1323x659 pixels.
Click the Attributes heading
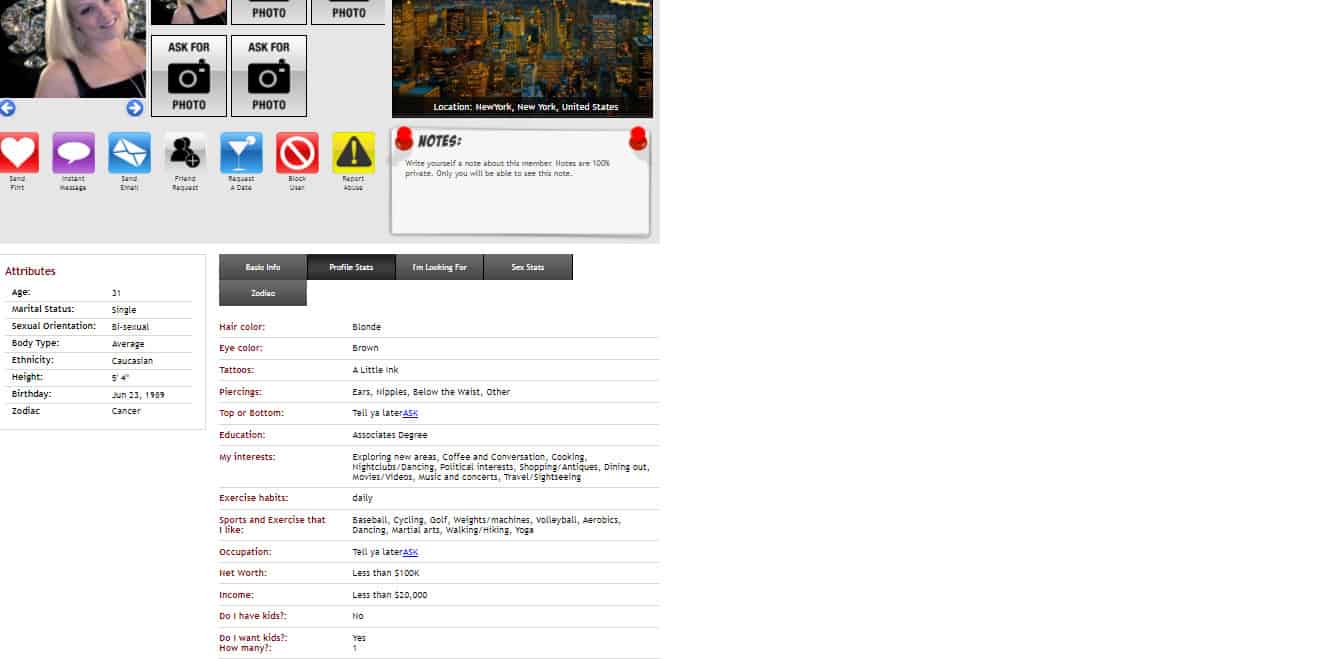click(30, 271)
